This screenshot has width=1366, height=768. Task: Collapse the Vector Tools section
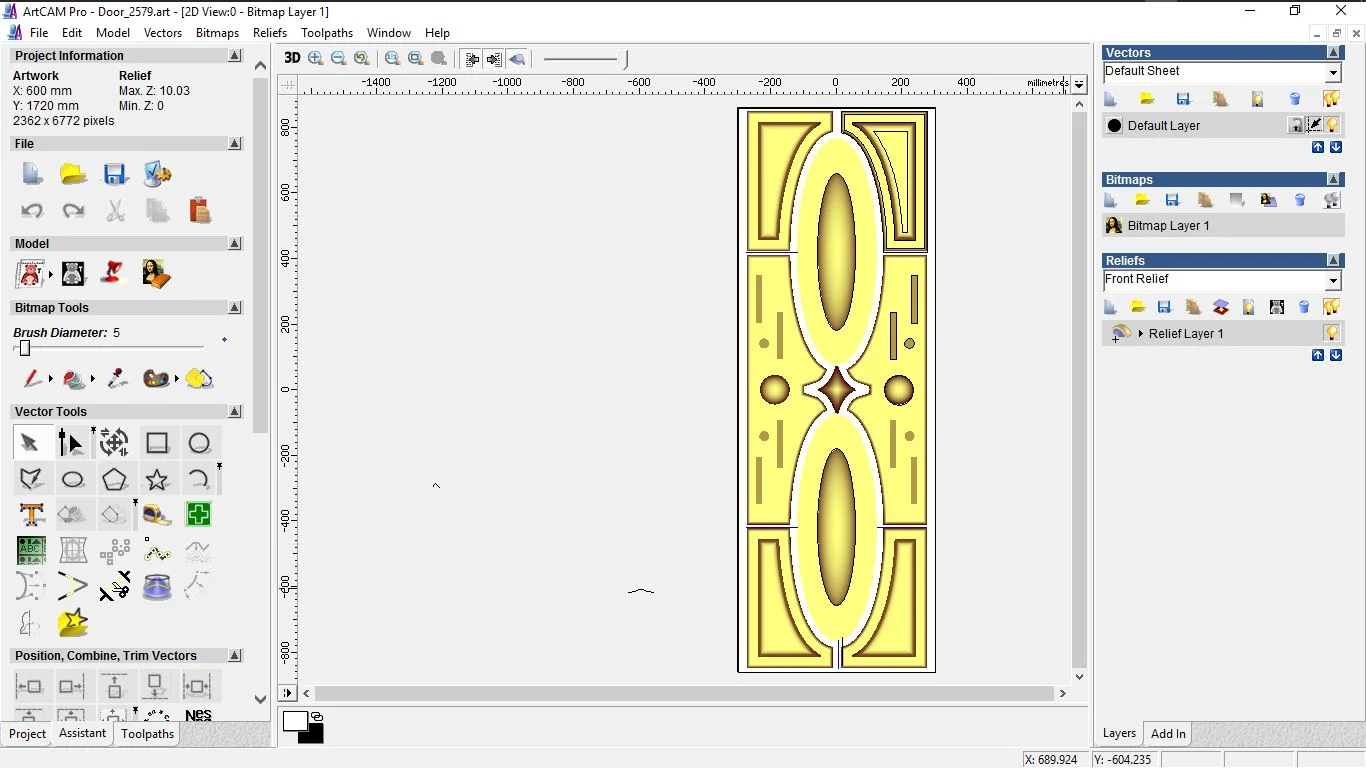point(235,412)
